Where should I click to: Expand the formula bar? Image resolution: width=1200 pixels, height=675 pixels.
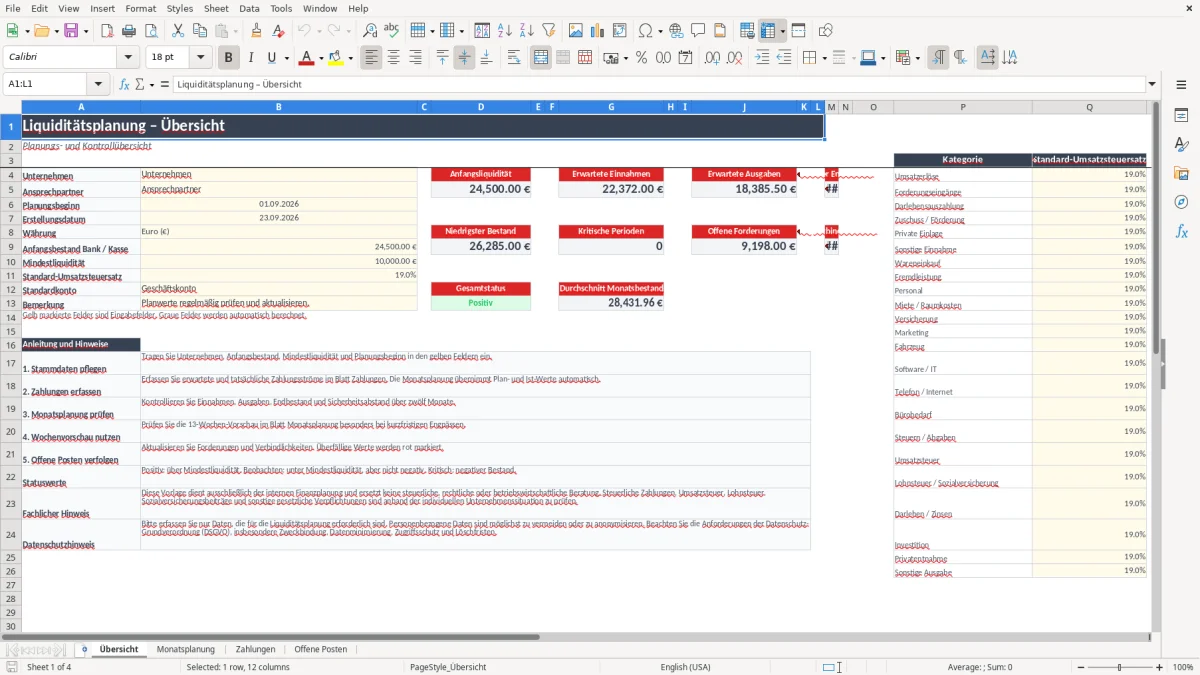pos(1152,84)
